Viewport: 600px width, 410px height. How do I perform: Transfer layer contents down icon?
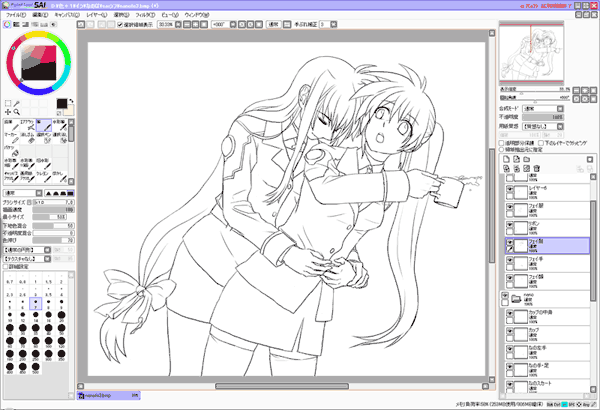point(506,168)
